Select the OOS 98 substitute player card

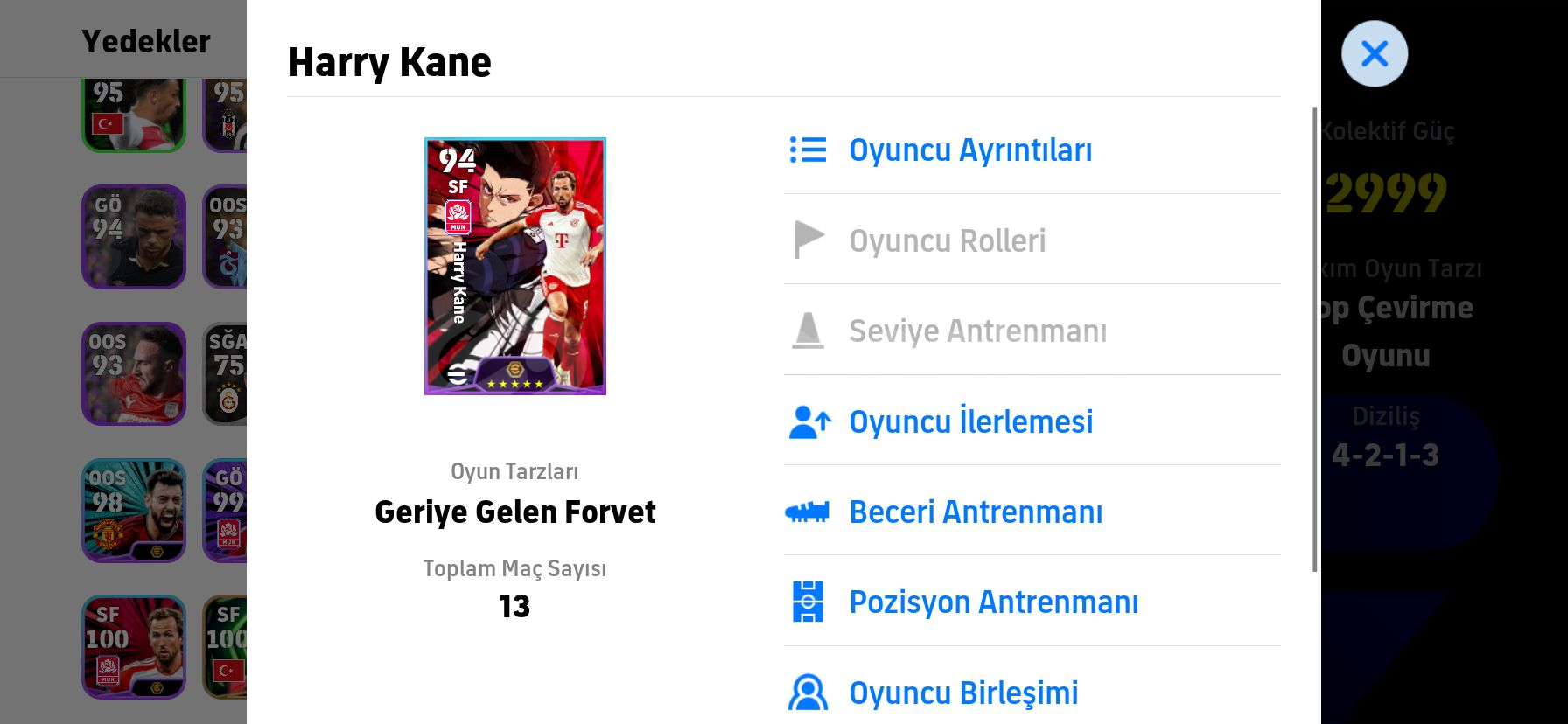[134, 511]
